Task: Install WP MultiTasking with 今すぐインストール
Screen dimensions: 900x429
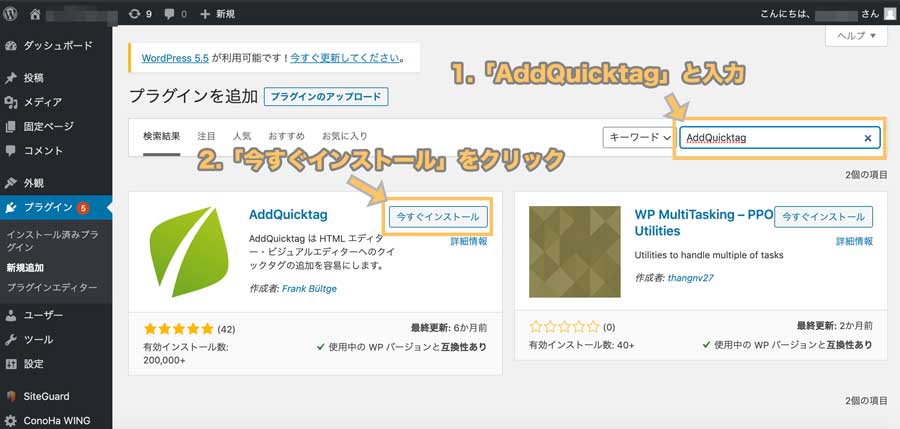Action: (x=824, y=217)
